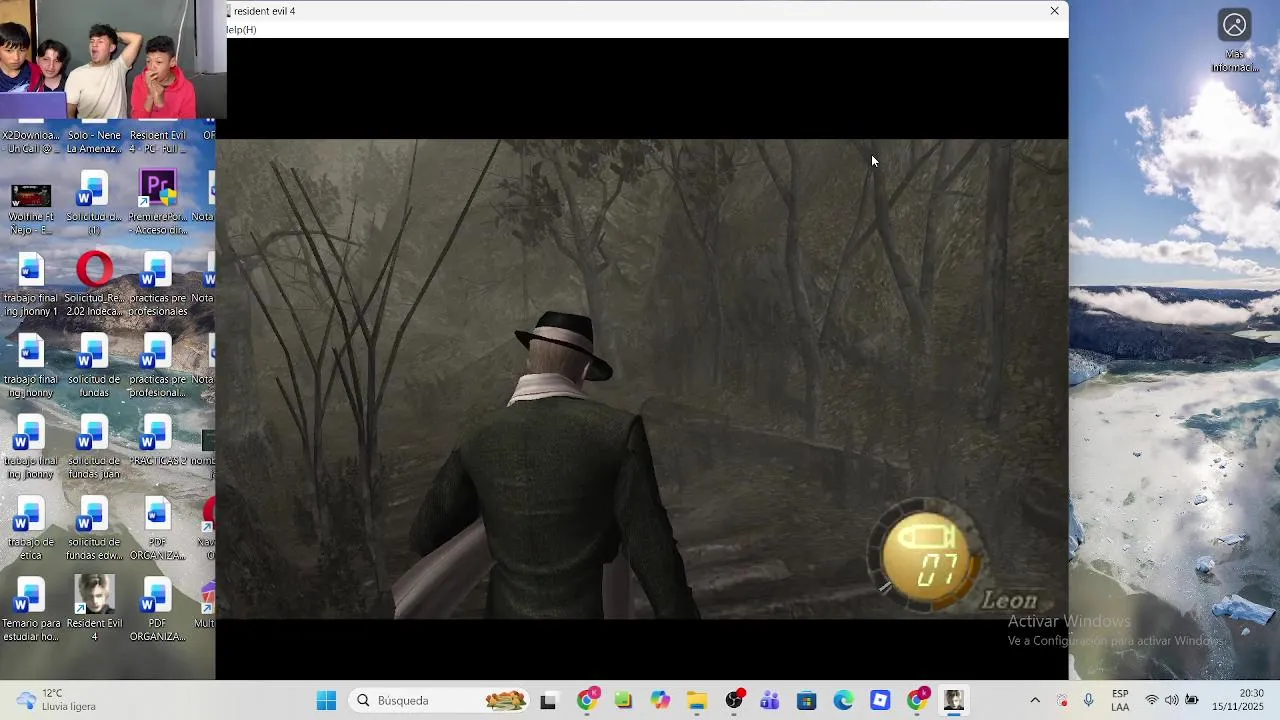This screenshot has width=1280, height=720.
Task: Open the clock showing 20:30 15/11/2025
Action: click(x=1238, y=700)
